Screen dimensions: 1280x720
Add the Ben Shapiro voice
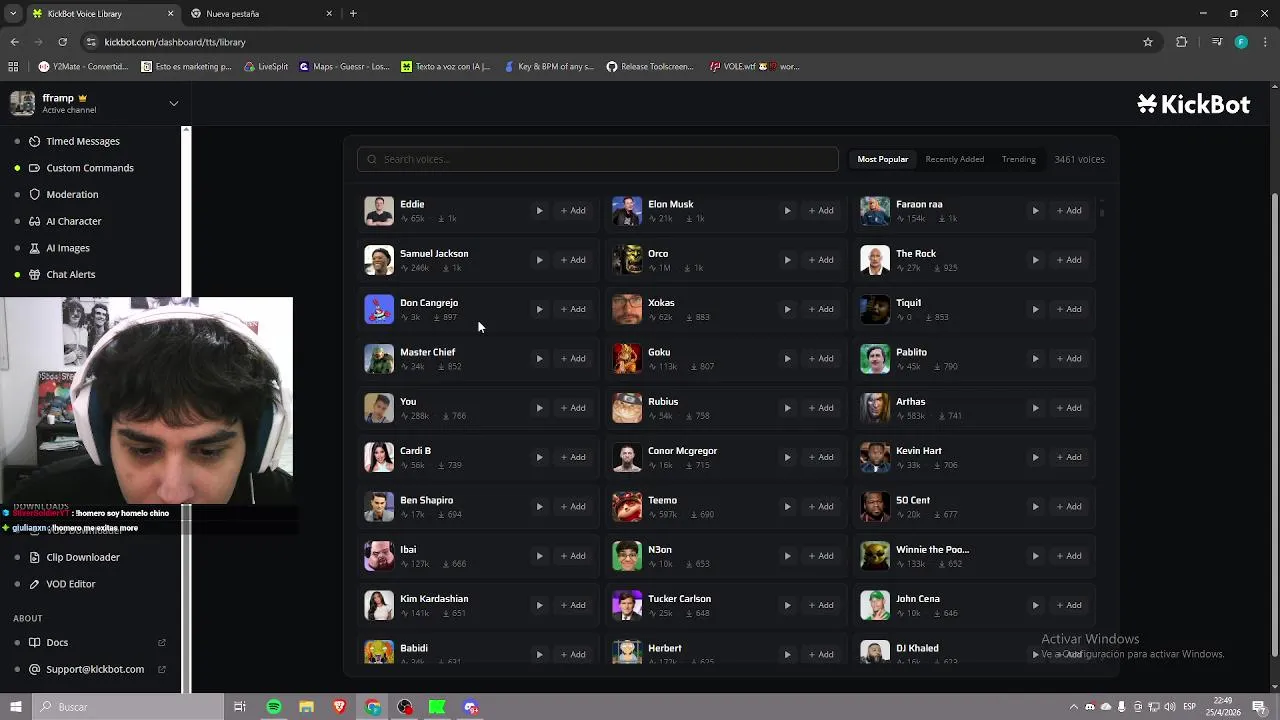(x=573, y=507)
